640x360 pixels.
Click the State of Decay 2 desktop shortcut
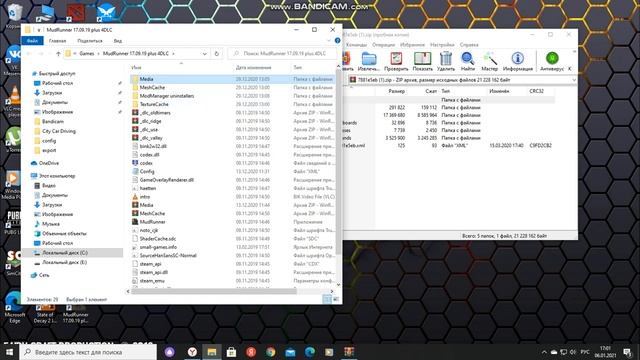(45, 313)
